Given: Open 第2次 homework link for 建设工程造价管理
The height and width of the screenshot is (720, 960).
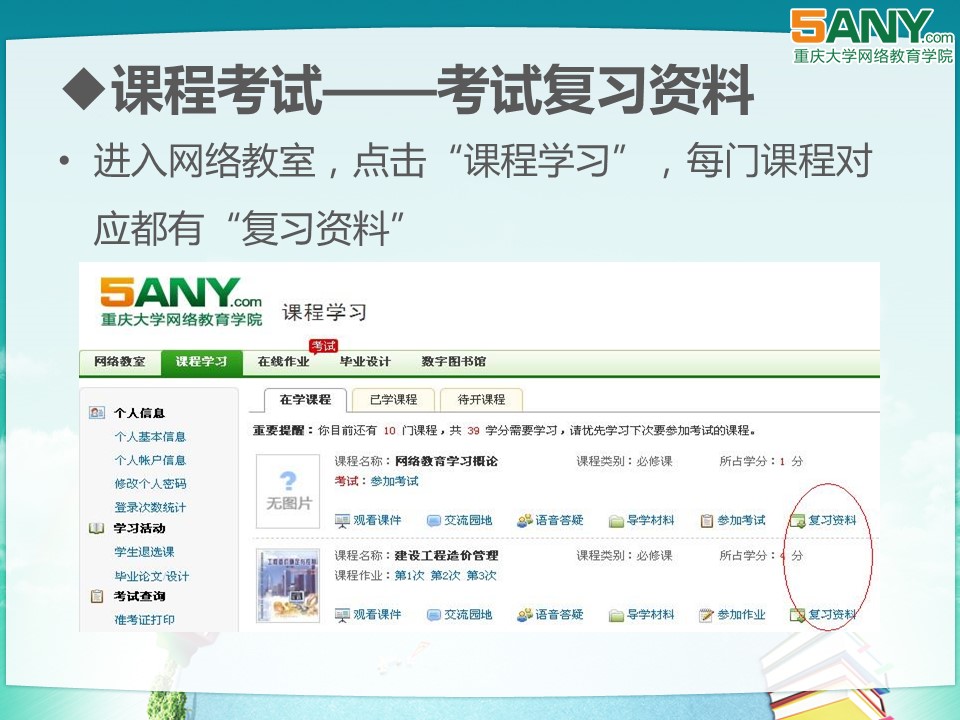Looking at the screenshot, I should point(445,576).
